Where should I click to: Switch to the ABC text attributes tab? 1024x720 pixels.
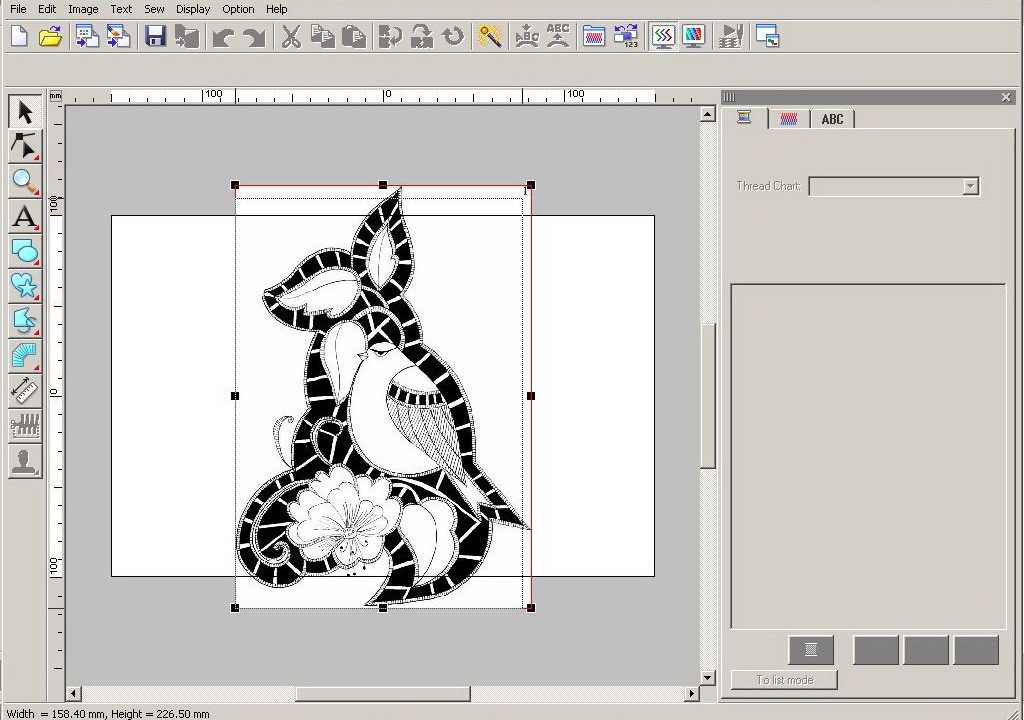[832, 119]
